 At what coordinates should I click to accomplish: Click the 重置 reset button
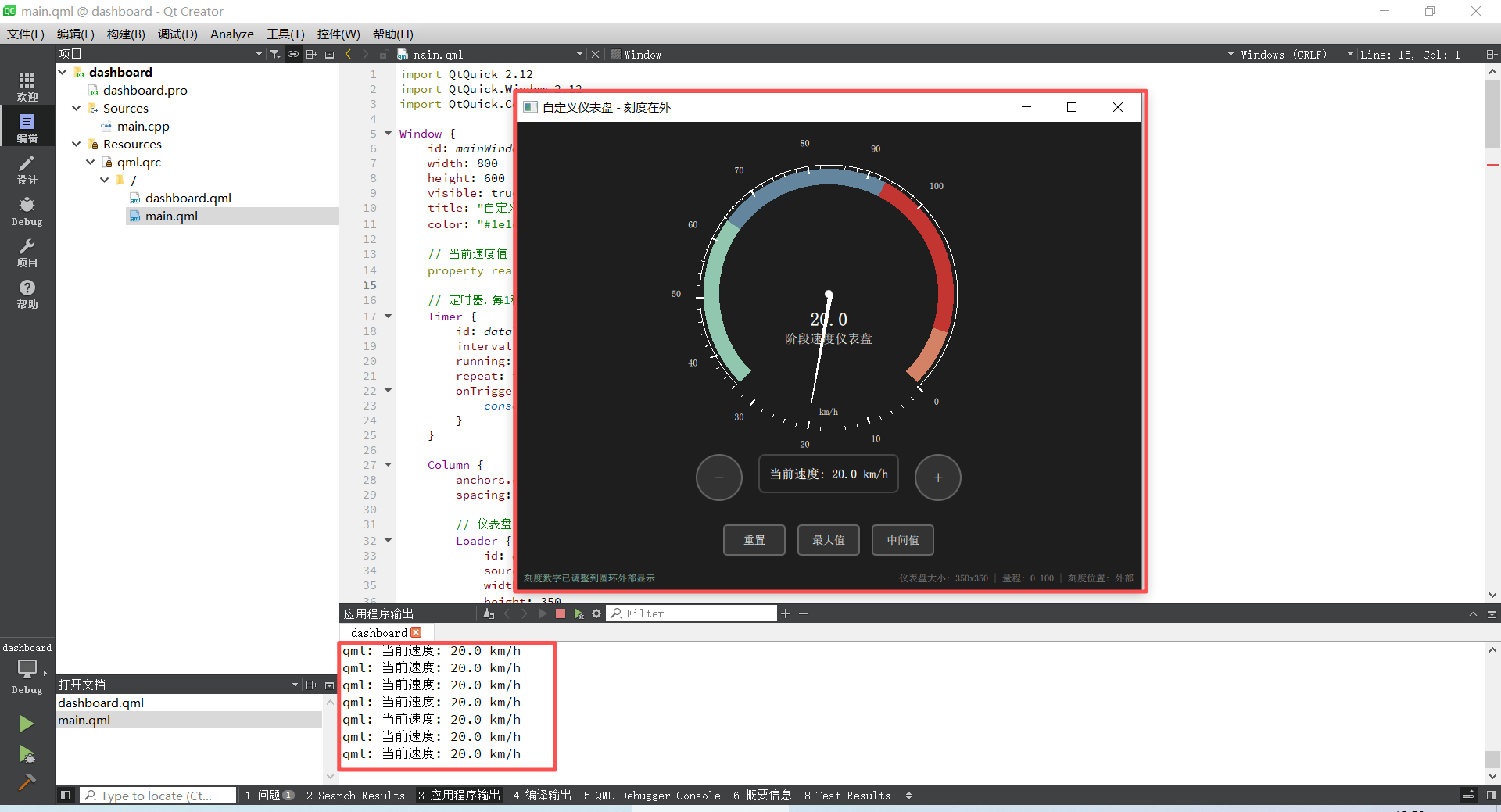point(754,540)
